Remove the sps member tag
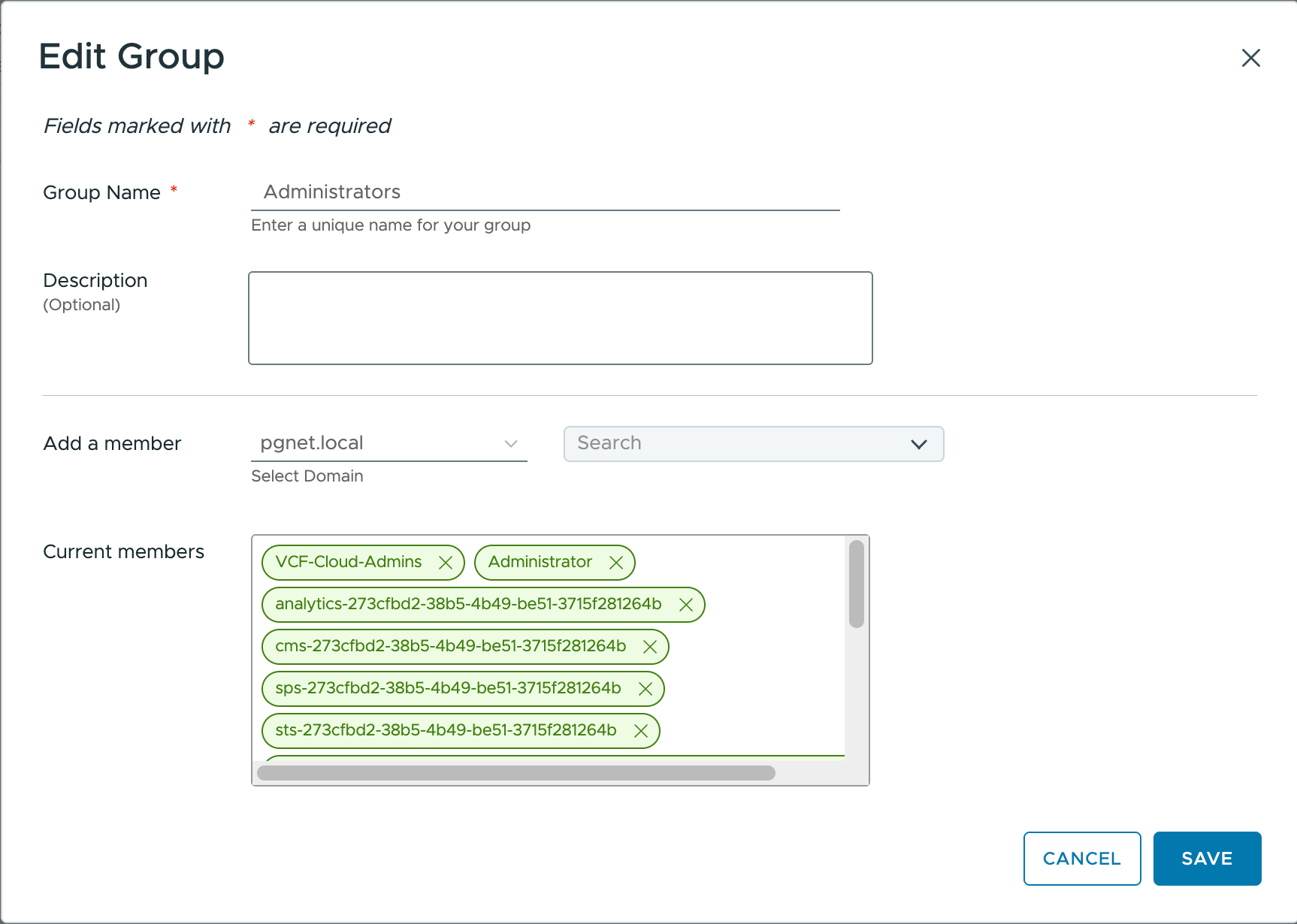The height and width of the screenshot is (924, 1297). click(645, 689)
